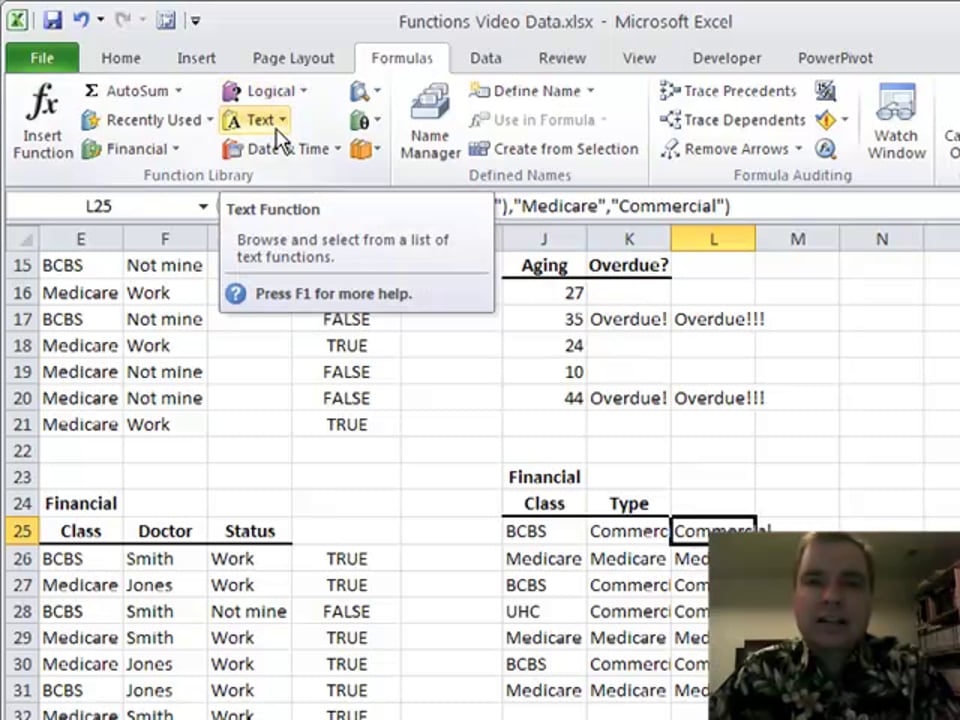Select column E header
The height and width of the screenshot is (720, 960).
click(81, 239)
